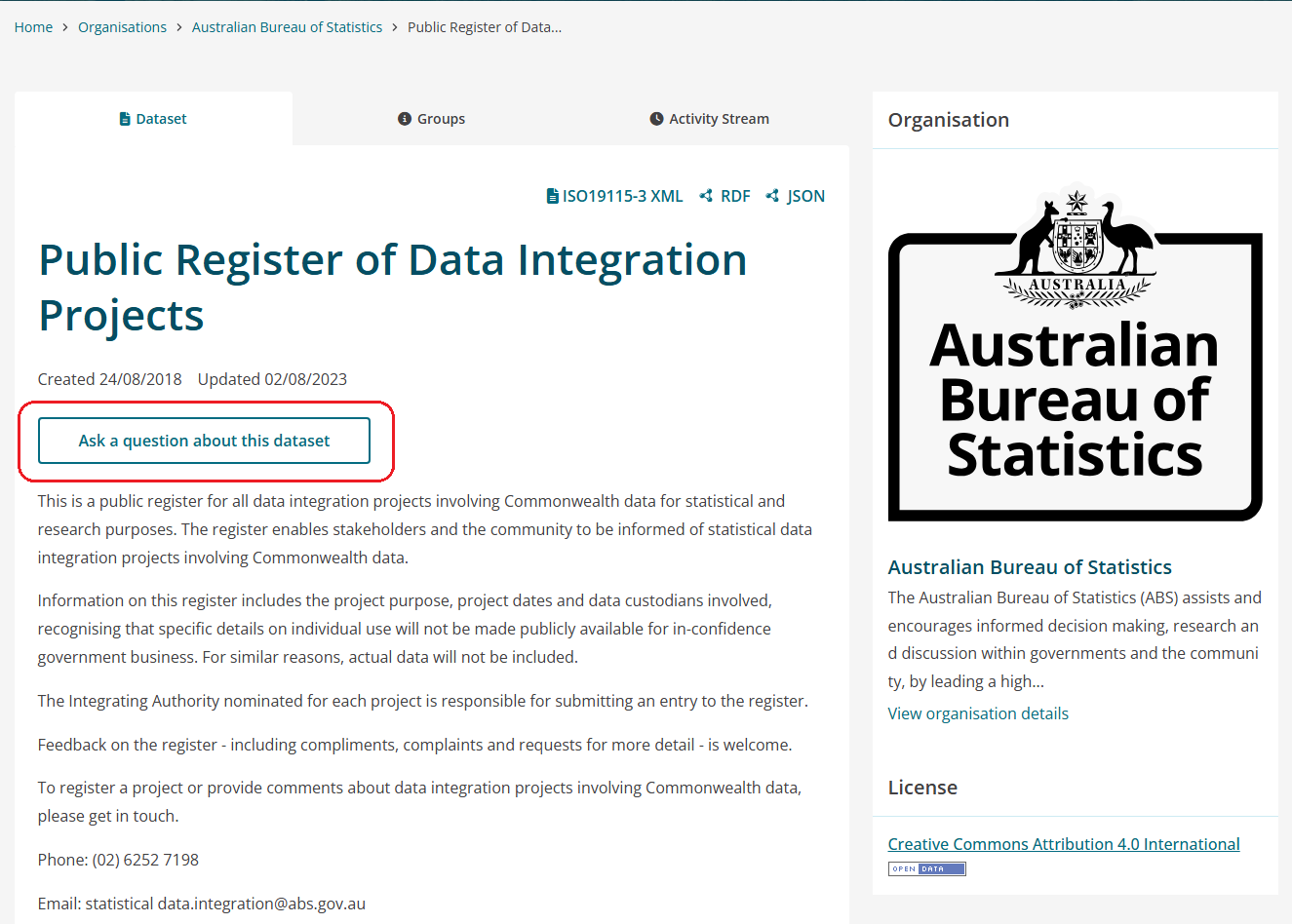Viewport: 1292px width, 924px height.
Task: Click the email statistical data.integration@abs.gov.au
Action: click(x=225, y=904)
